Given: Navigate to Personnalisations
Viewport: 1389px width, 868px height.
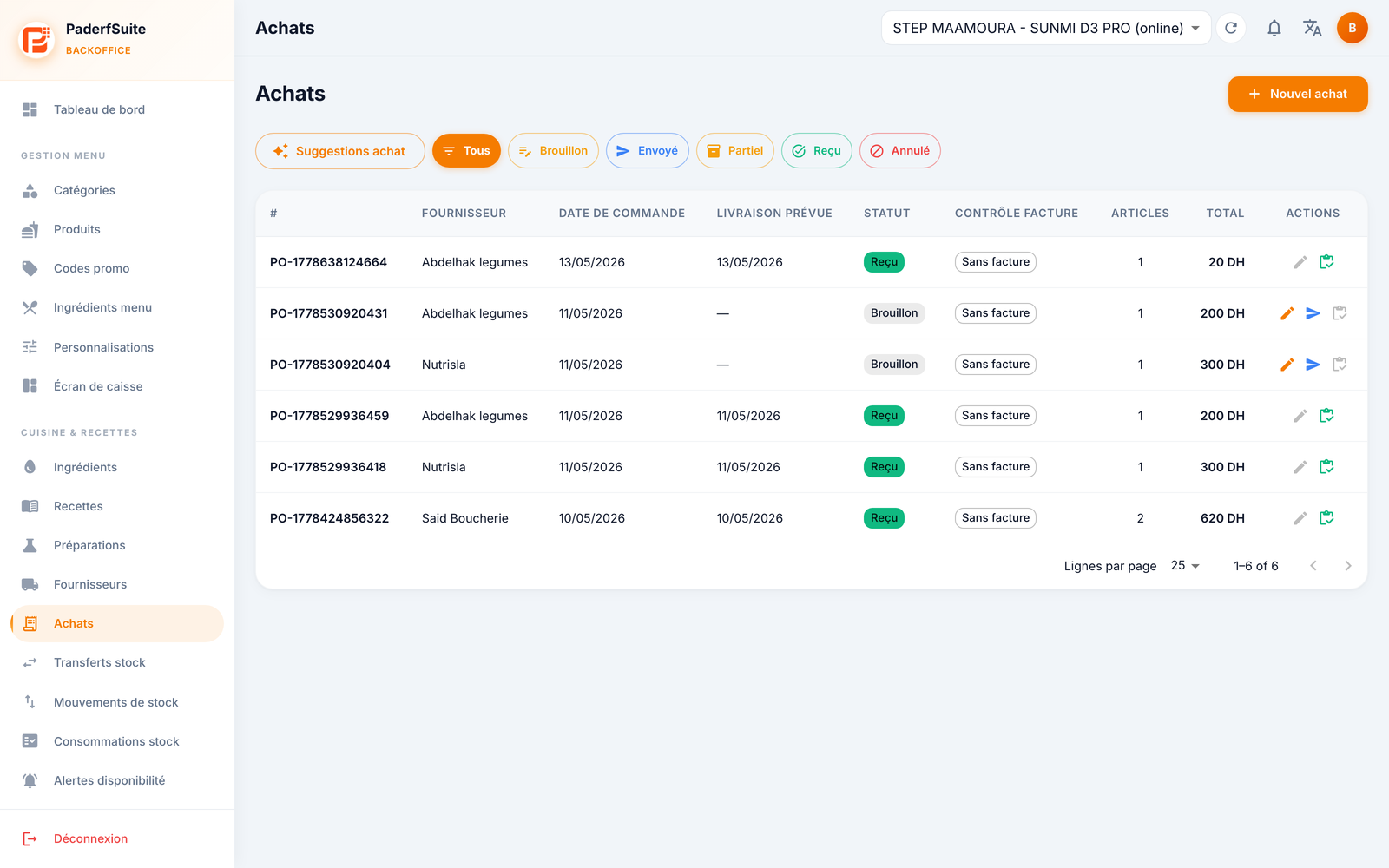Looking at the screenshot, I should 117,347.
